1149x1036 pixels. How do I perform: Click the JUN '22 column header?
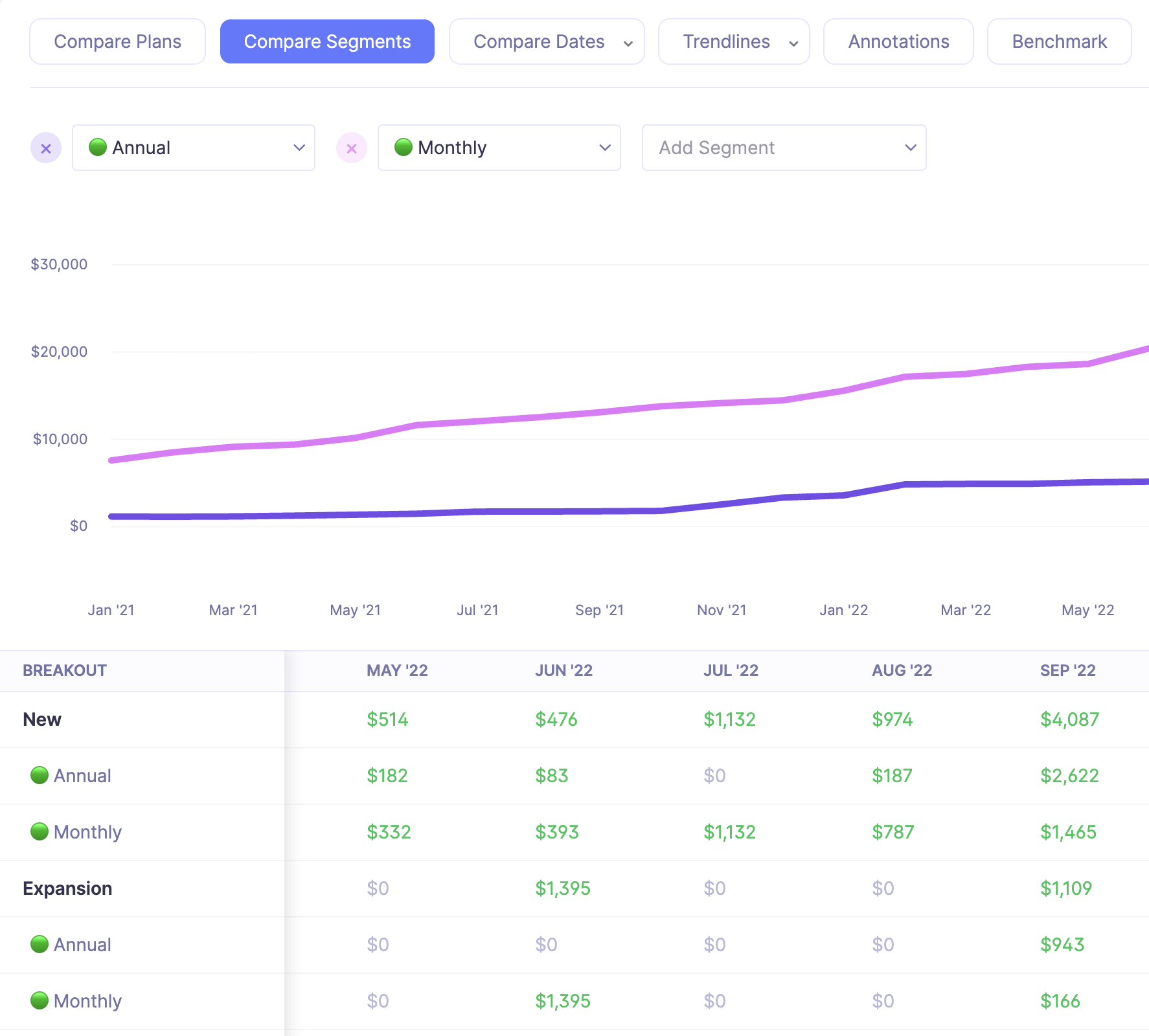(x=563, y=670)
